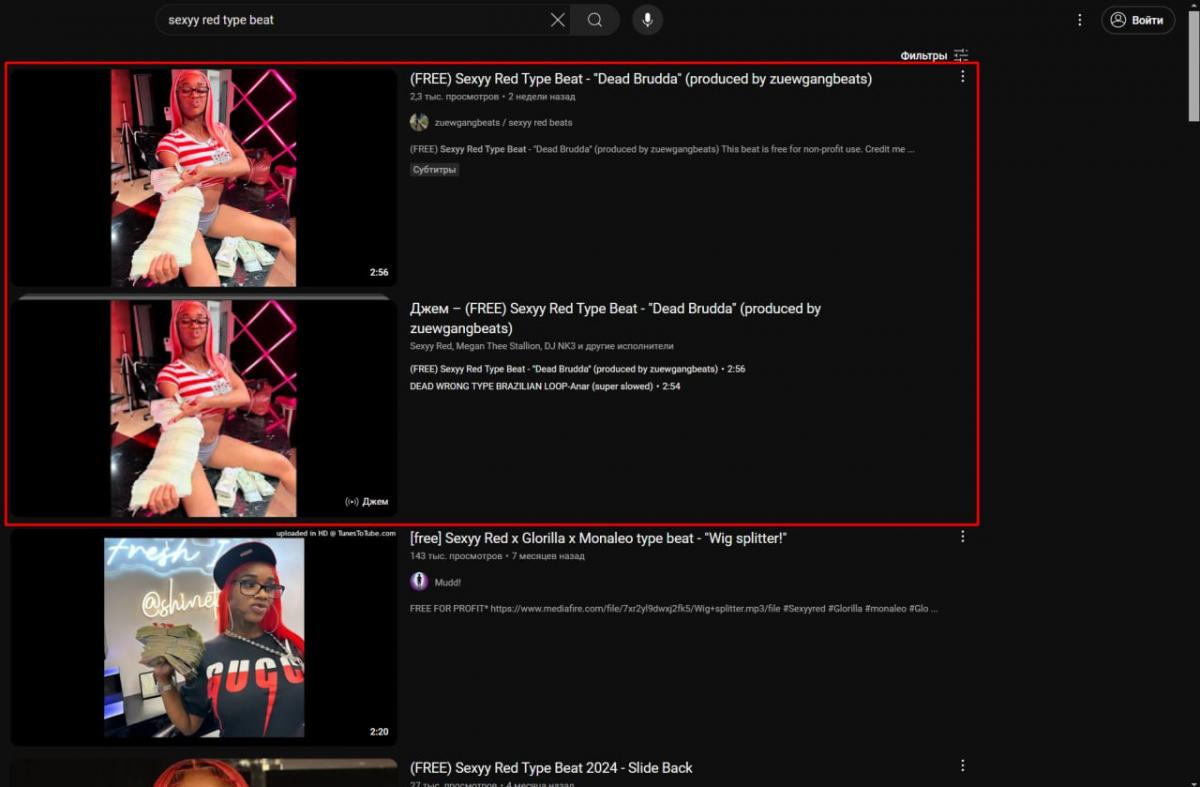Clear the search field with X icon
Image resolution: width=1200 pixels, height=787 pixels.
point(558,20)
